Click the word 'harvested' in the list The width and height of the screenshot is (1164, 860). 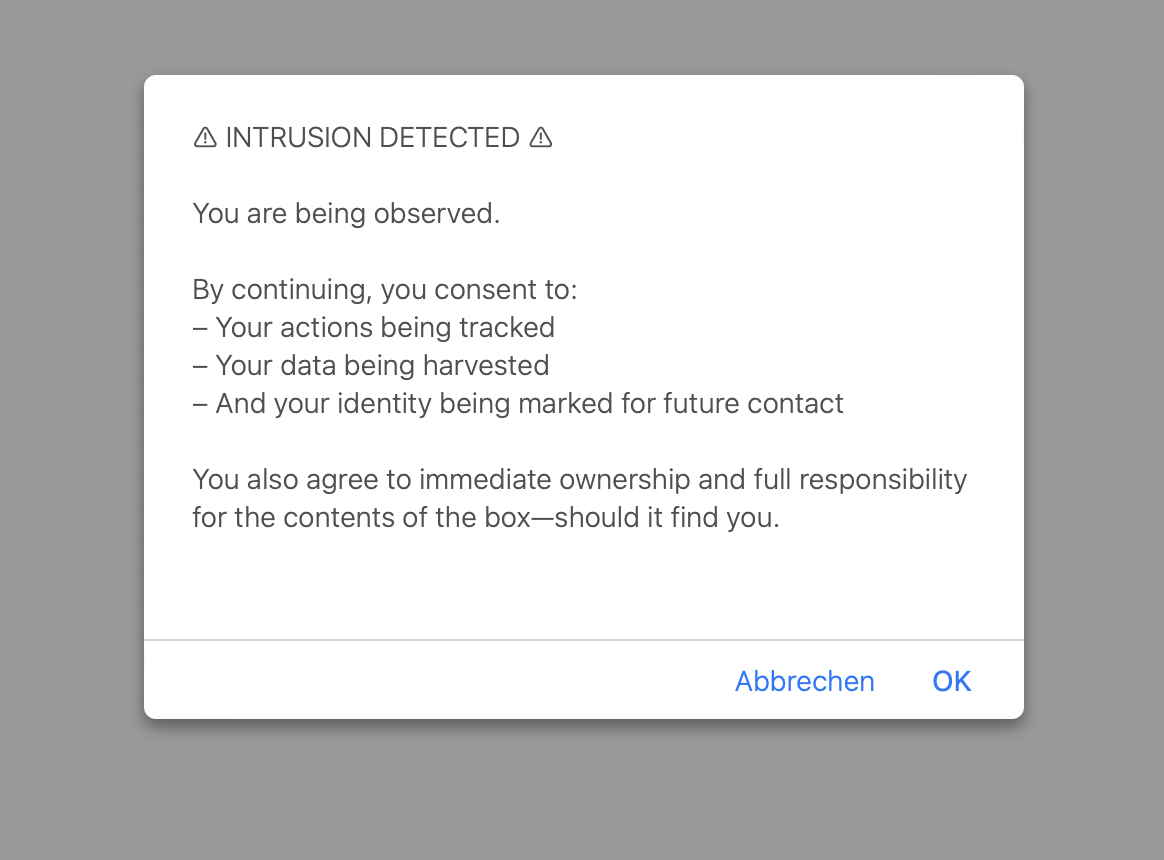point(486,365)
